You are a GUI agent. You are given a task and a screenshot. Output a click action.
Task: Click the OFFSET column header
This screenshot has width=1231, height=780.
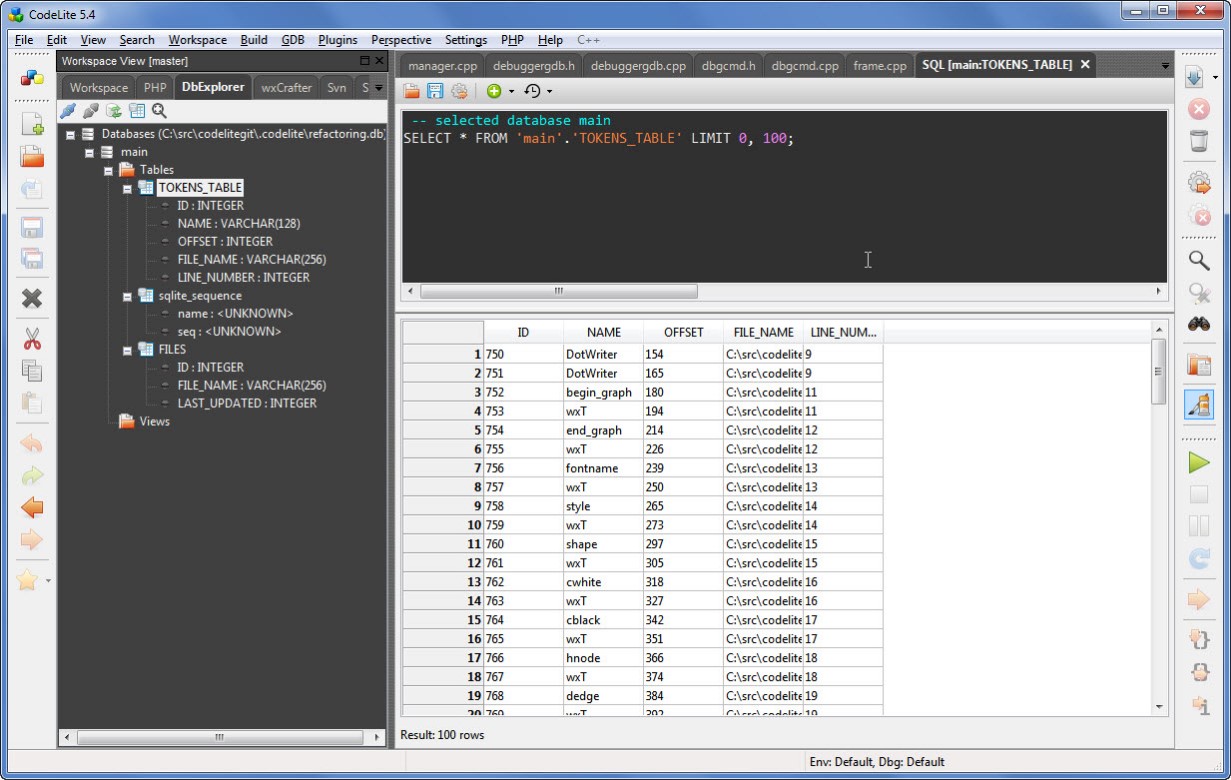(683, 332)
